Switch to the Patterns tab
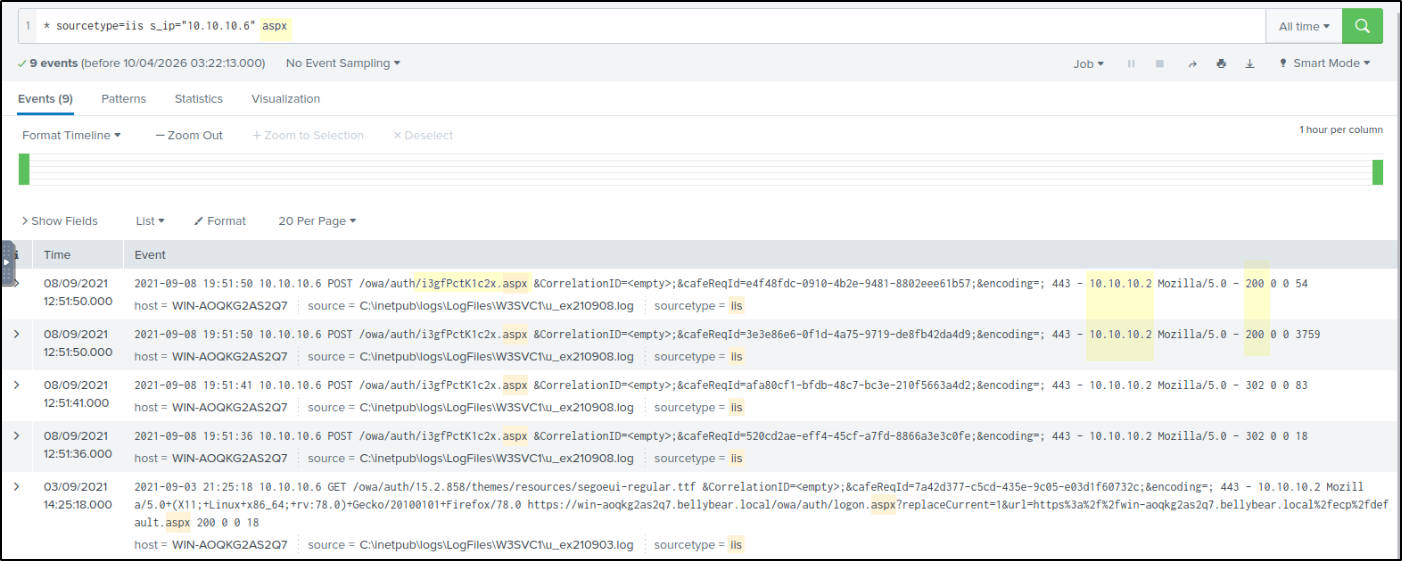This screenshot has height=561, width=1402. (x=123, y=99)
